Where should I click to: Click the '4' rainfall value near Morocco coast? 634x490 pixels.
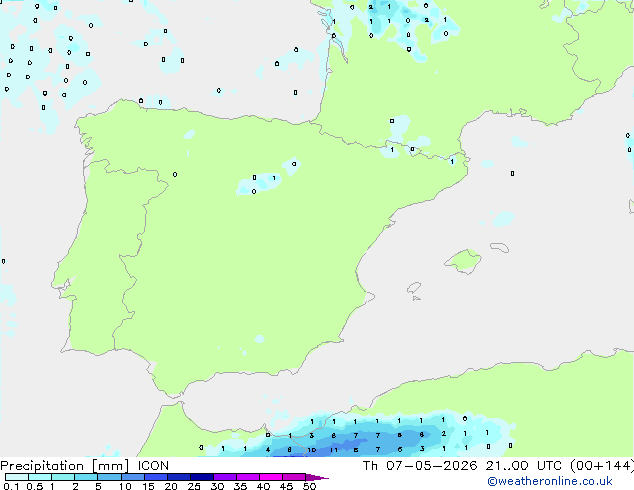pos(268,449)
